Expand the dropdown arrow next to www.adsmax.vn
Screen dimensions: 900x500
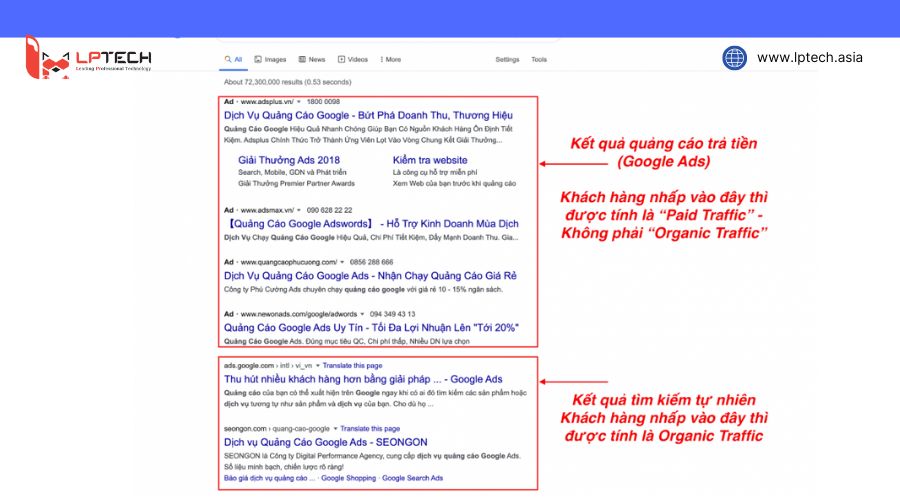298,210
